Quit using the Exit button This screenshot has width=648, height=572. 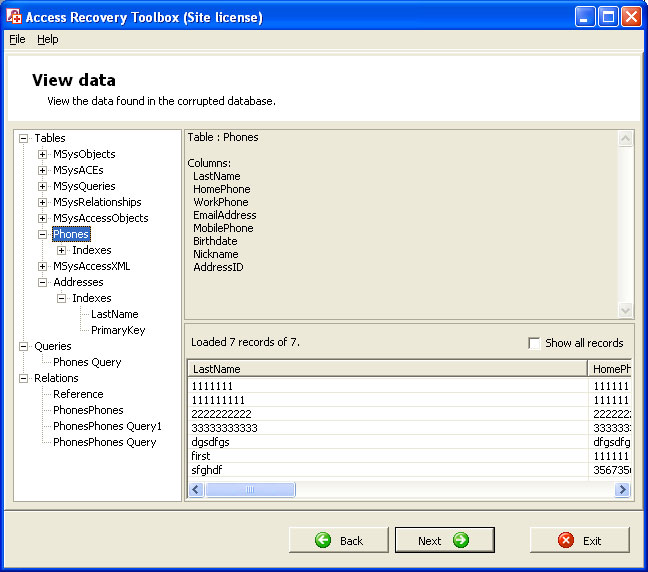click(x=580, y=540)
